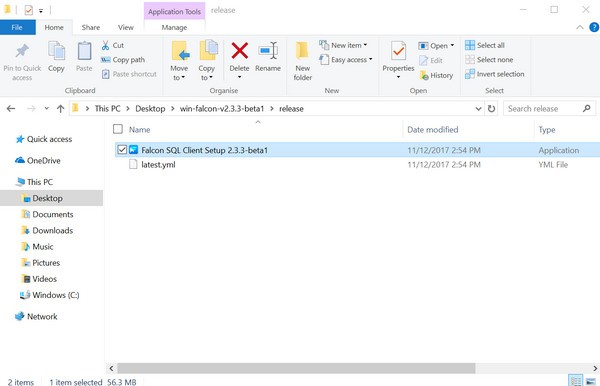Go up one folder level arrow
Image resolution: width=600 pixels, height=386 pixels.
60,109
